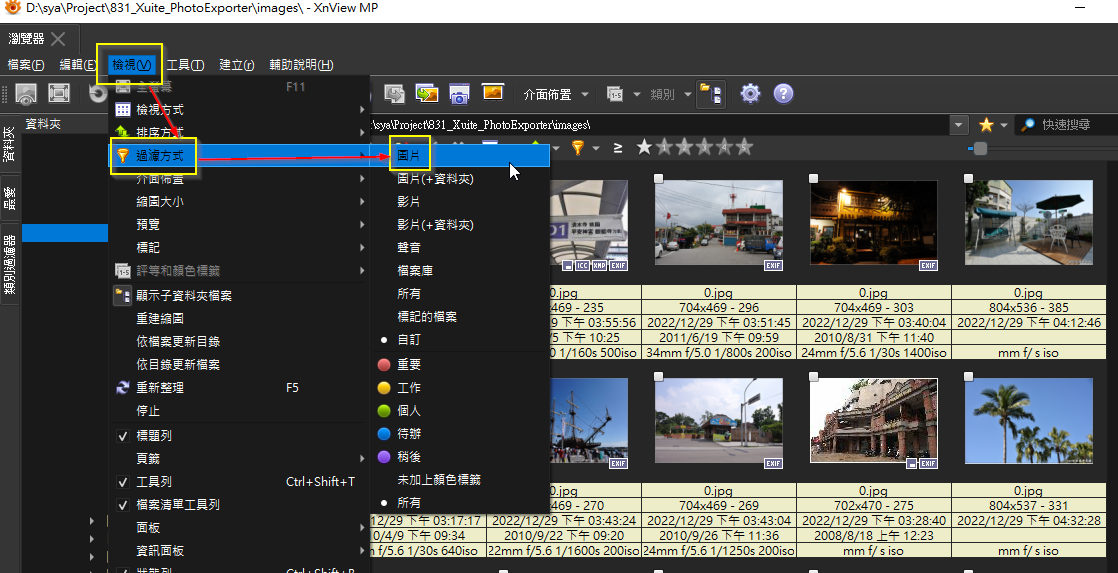Click the fullscreen view toolbar icon

coord(59,93)
